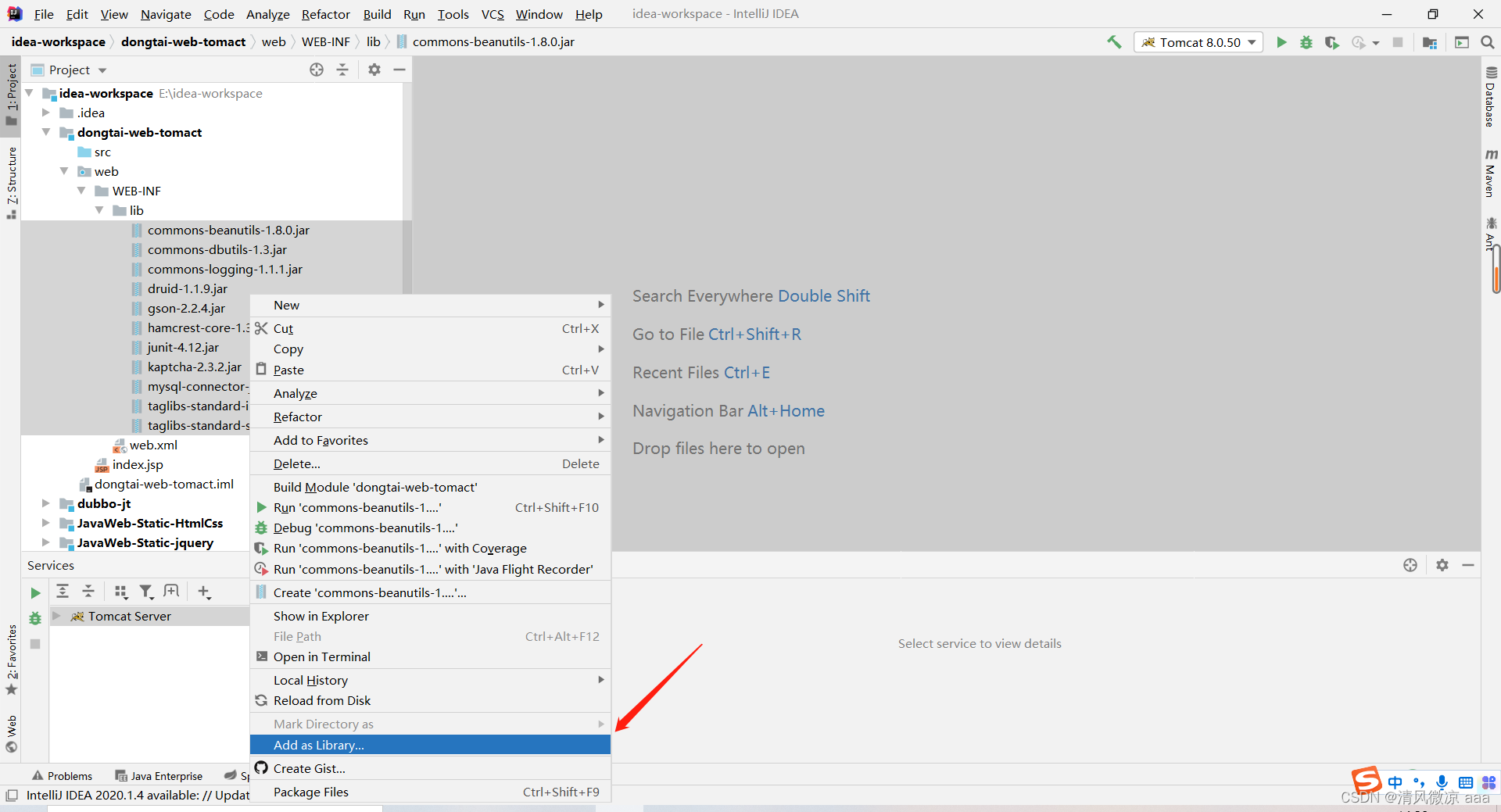Open the Favorites tool window tab
Viewport: 1501px width, 812px height.
click(11, 660)
